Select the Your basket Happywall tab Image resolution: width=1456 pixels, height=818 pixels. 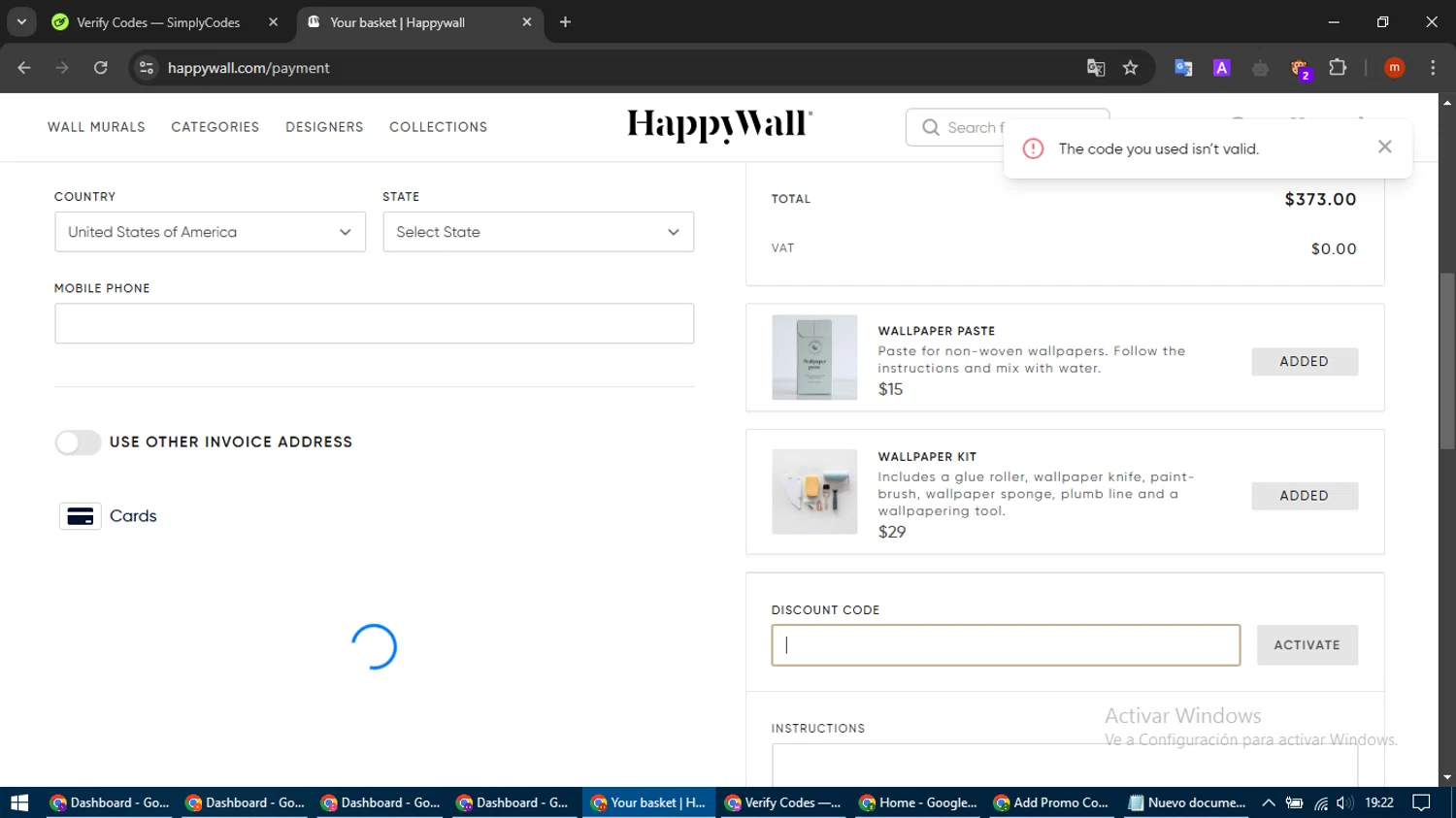[397, 22]
